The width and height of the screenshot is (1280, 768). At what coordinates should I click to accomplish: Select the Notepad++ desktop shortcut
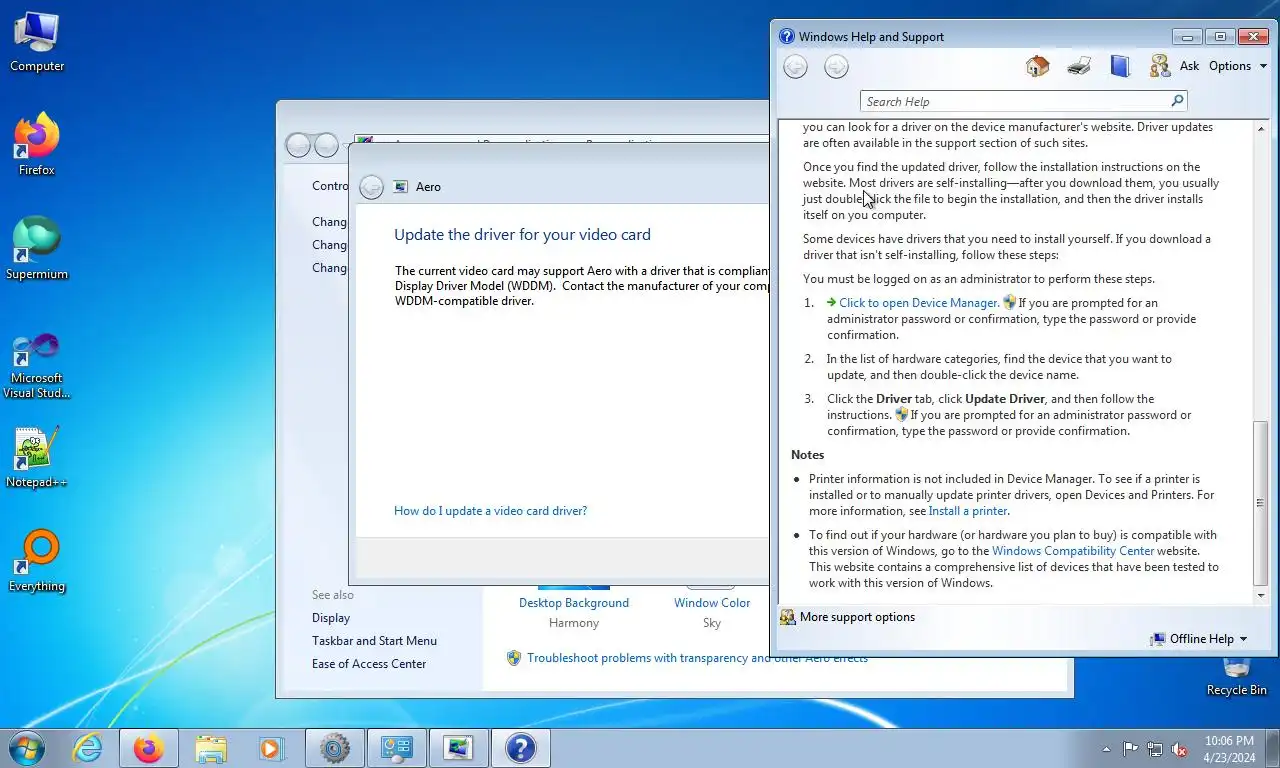point(37,458)
